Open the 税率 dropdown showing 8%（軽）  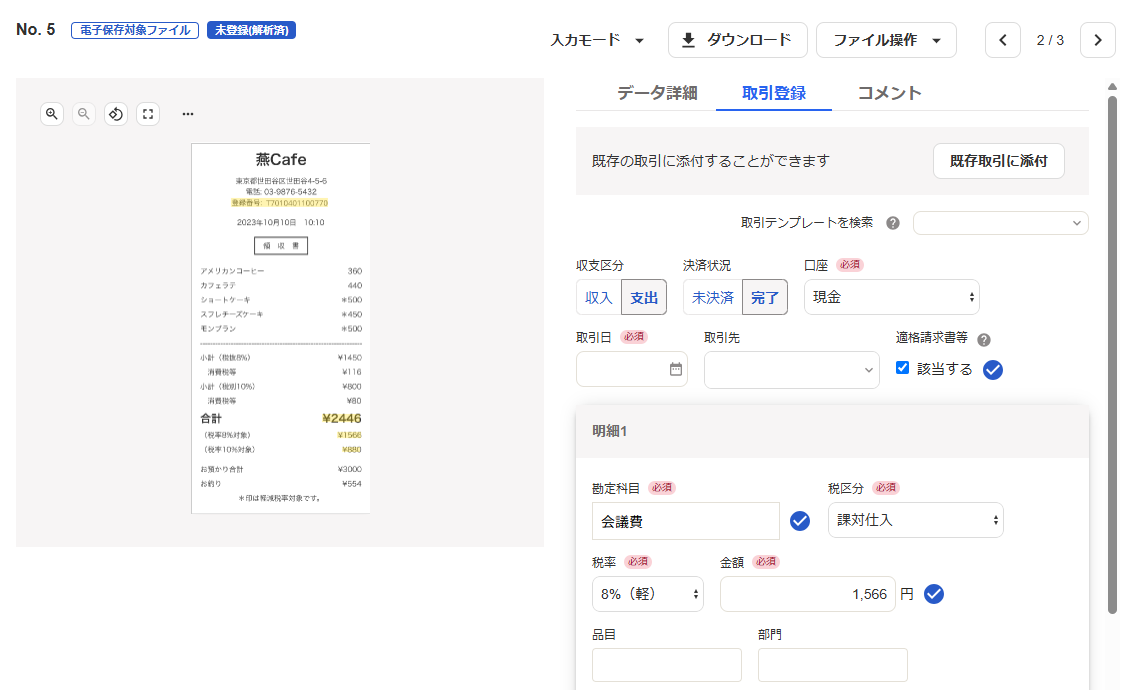[648, 594]
